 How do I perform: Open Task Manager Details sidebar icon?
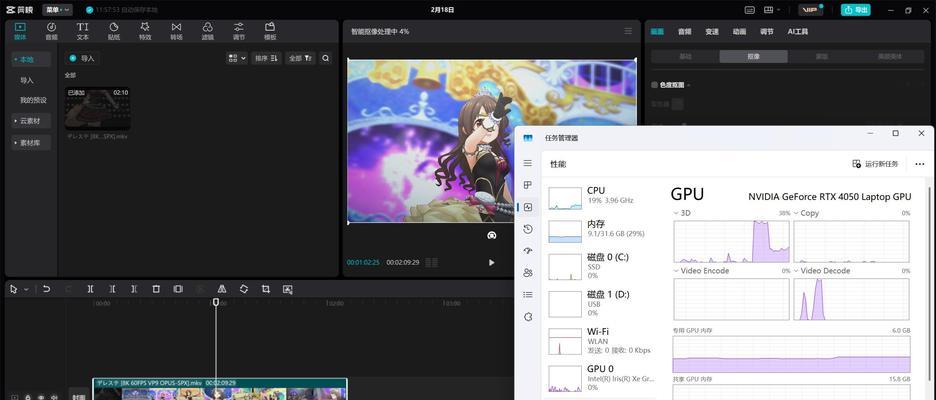[x=528, y=294]
